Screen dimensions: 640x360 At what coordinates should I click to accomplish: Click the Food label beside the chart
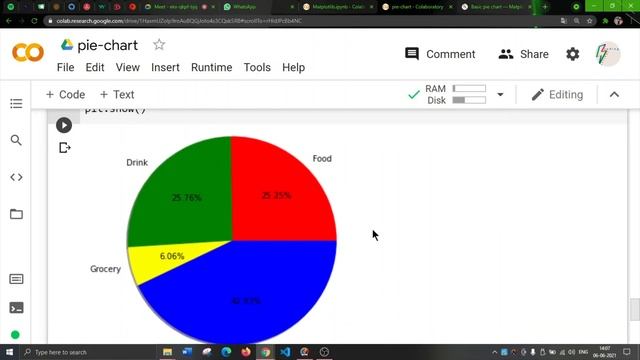(x=322, y=158)
